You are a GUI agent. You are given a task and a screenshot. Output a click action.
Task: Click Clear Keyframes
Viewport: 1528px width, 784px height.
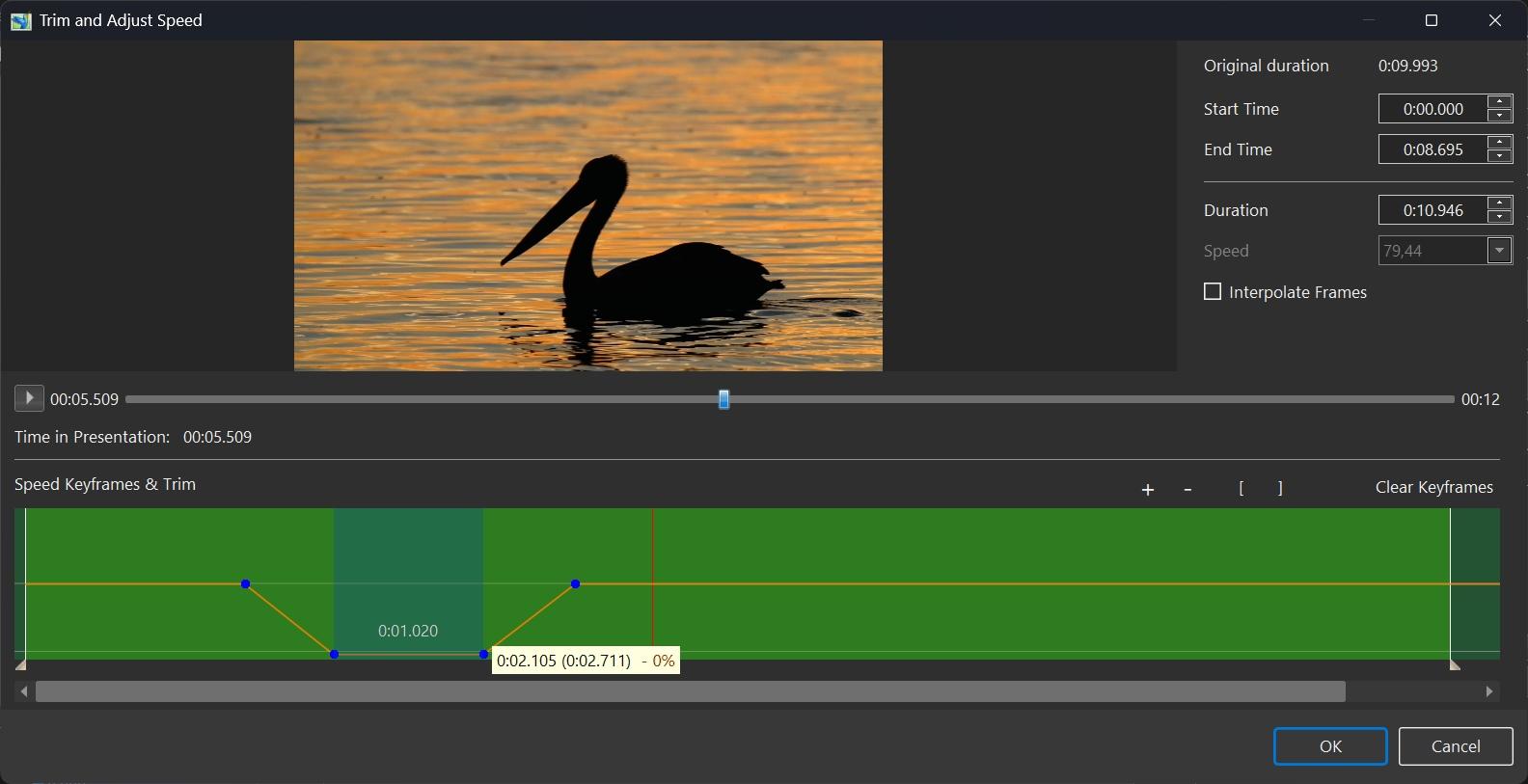click(x=1433, y=487)
